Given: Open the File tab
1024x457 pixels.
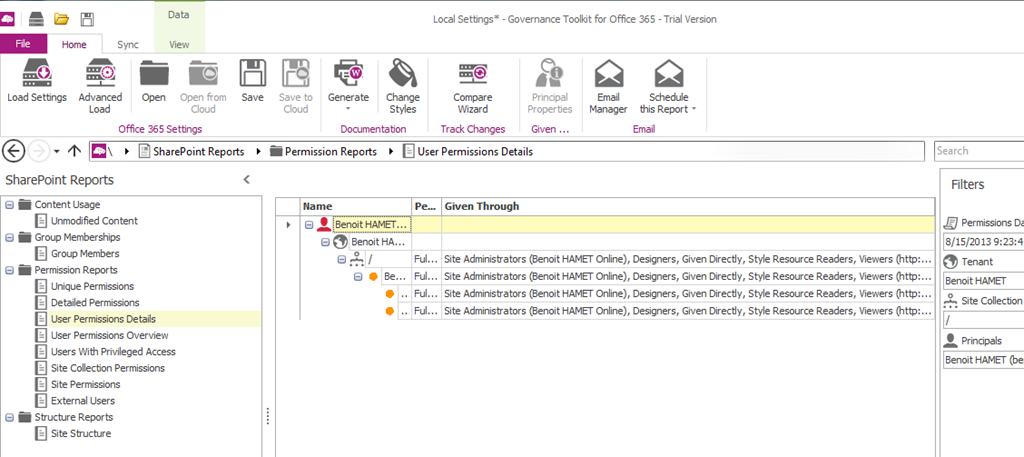Looking at the screenshot, I should click(x=23, y=44).
